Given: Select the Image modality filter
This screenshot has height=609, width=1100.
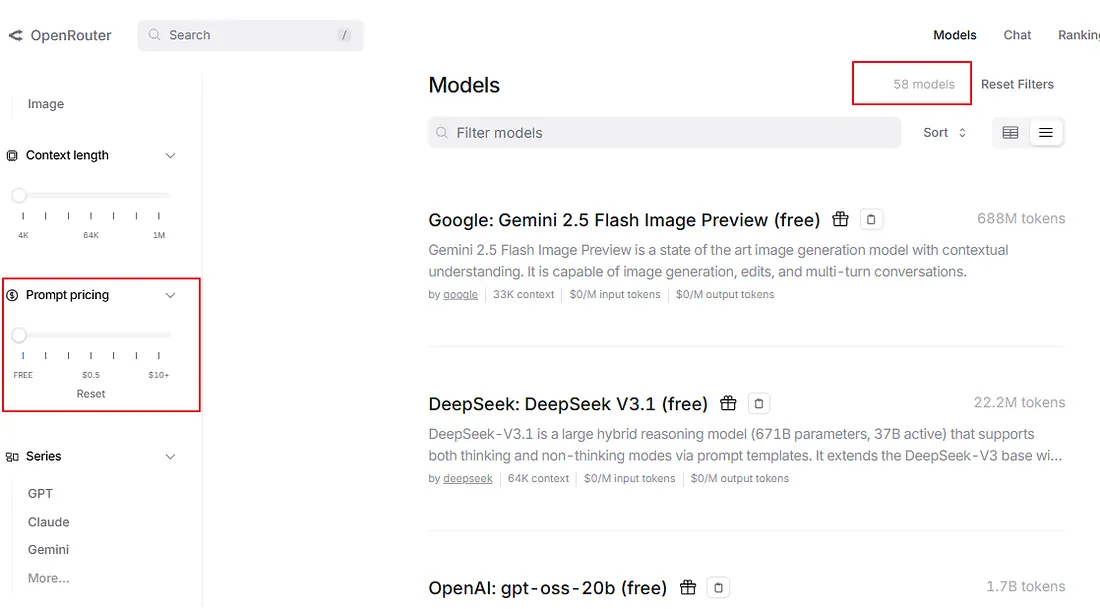Looking at the screenshot, I should pos(46,104).
